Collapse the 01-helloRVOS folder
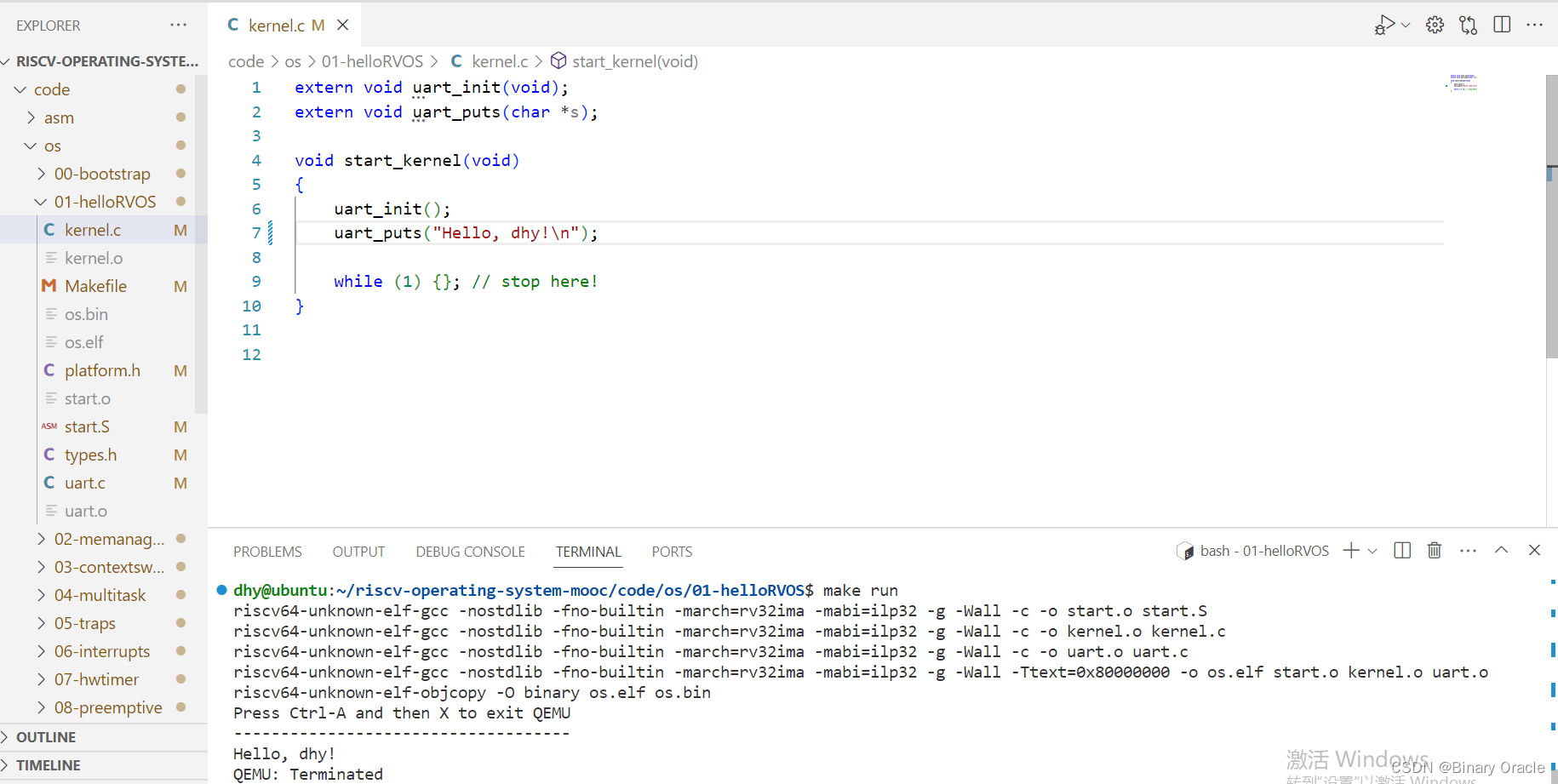Screen dimensions: 1558x784 tap(104, 202)
